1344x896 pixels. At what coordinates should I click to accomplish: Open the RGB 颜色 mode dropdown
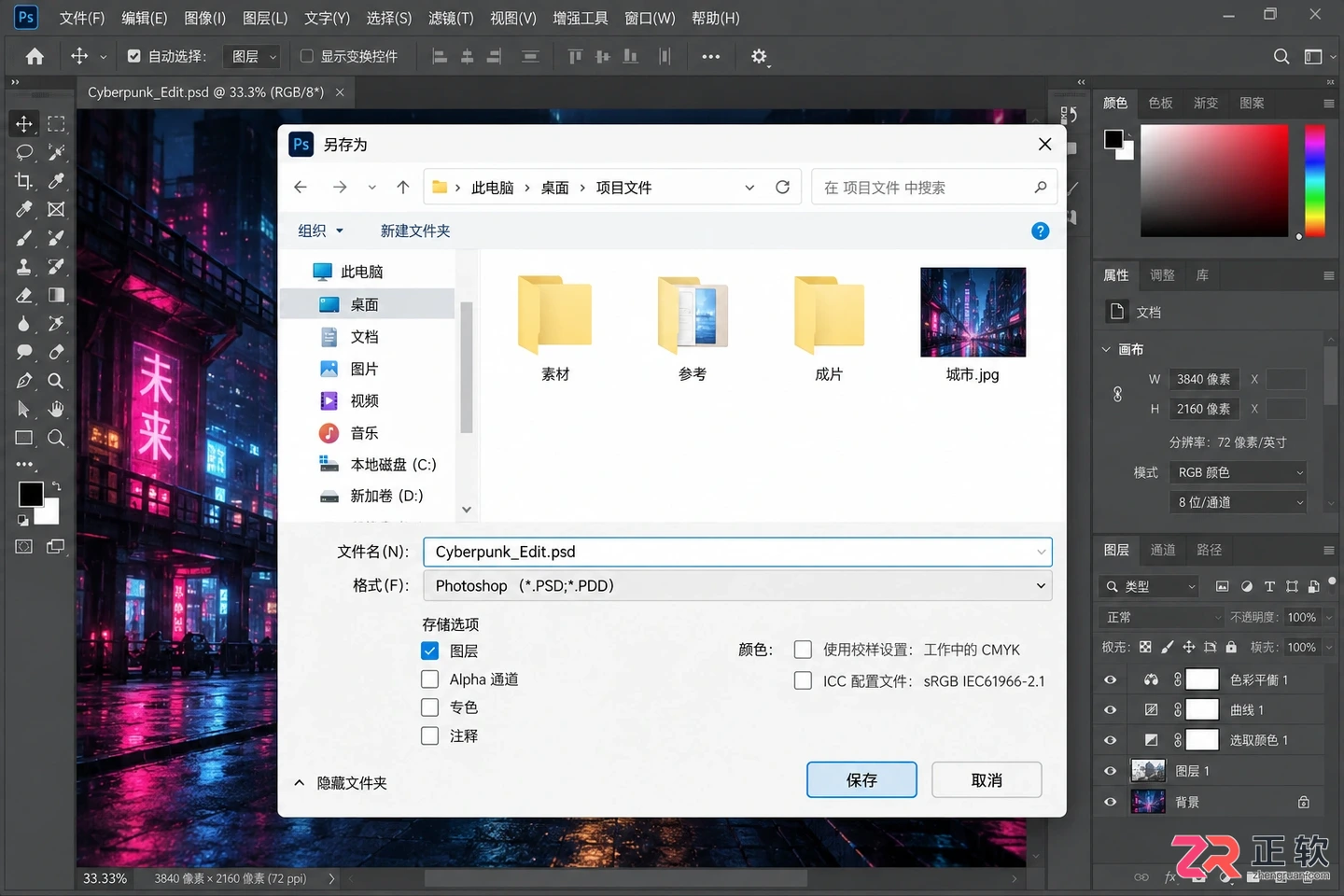(1239, 472)
